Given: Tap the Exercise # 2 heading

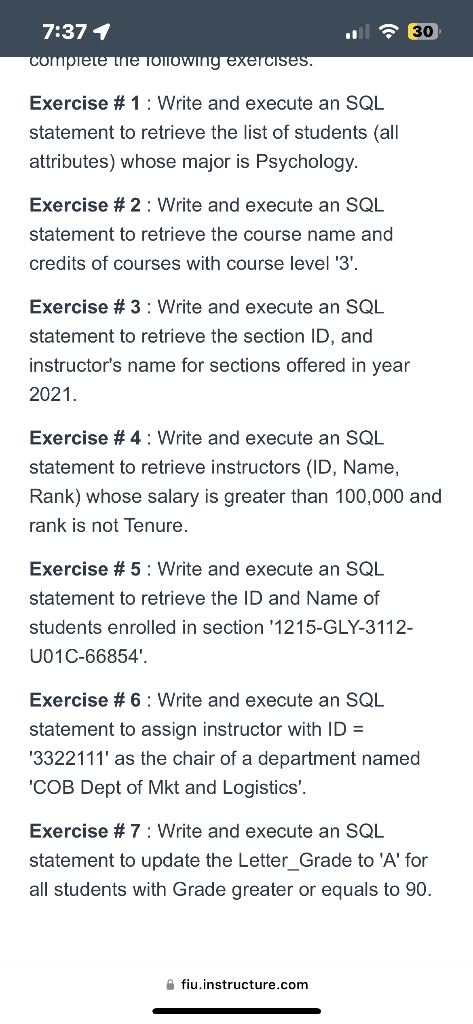Looking at the screenshot, I should tap(85, 205).
